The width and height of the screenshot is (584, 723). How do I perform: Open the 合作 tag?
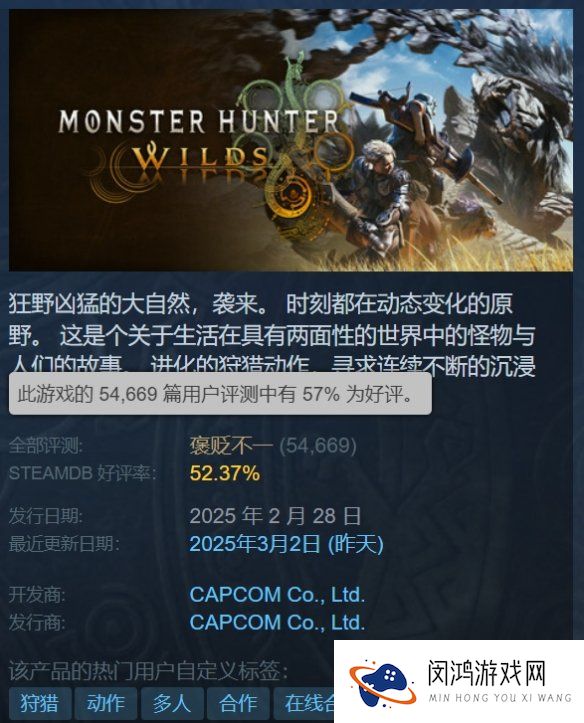(x=238, y=704)
